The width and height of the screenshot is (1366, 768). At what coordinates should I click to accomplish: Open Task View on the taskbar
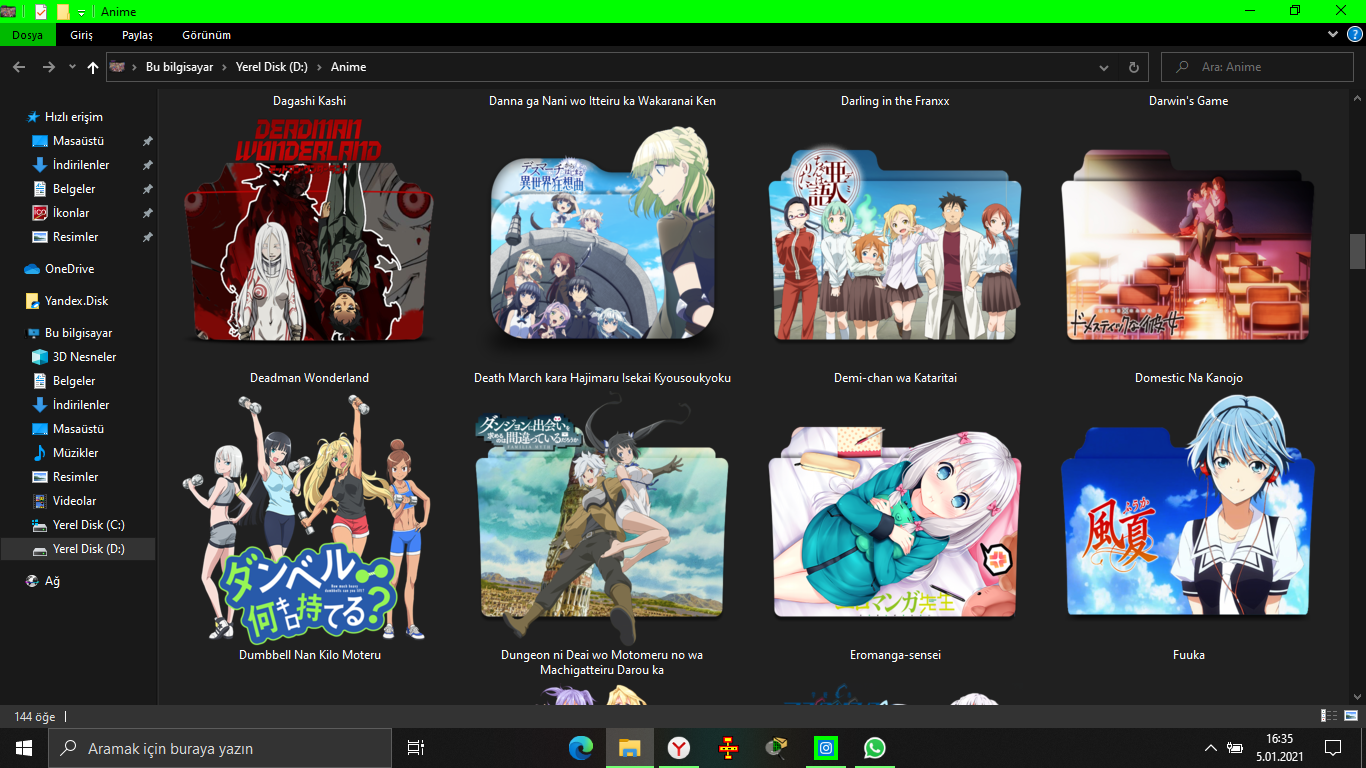[x=416, y=748]
